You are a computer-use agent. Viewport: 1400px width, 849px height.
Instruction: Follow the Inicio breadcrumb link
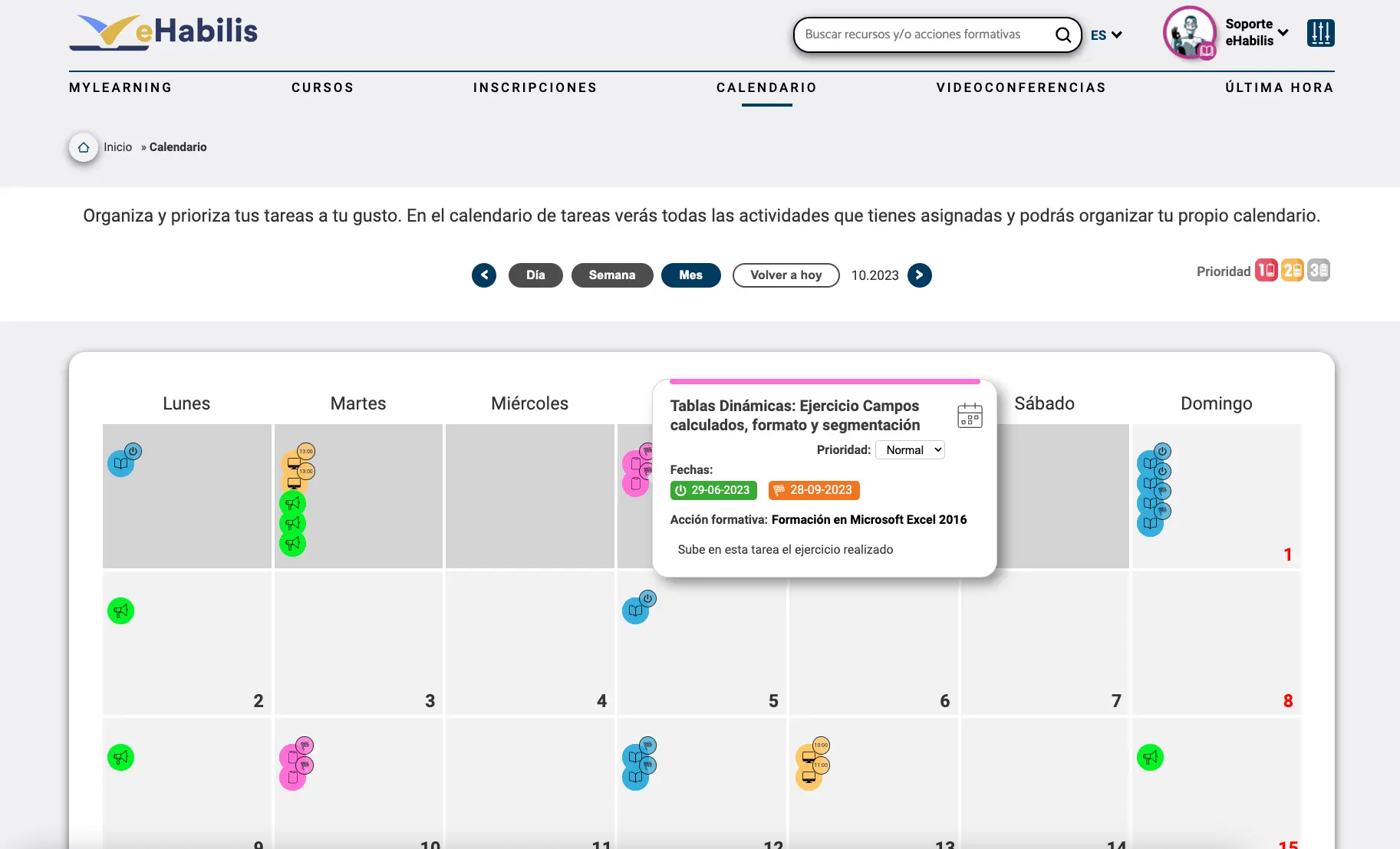118,147
